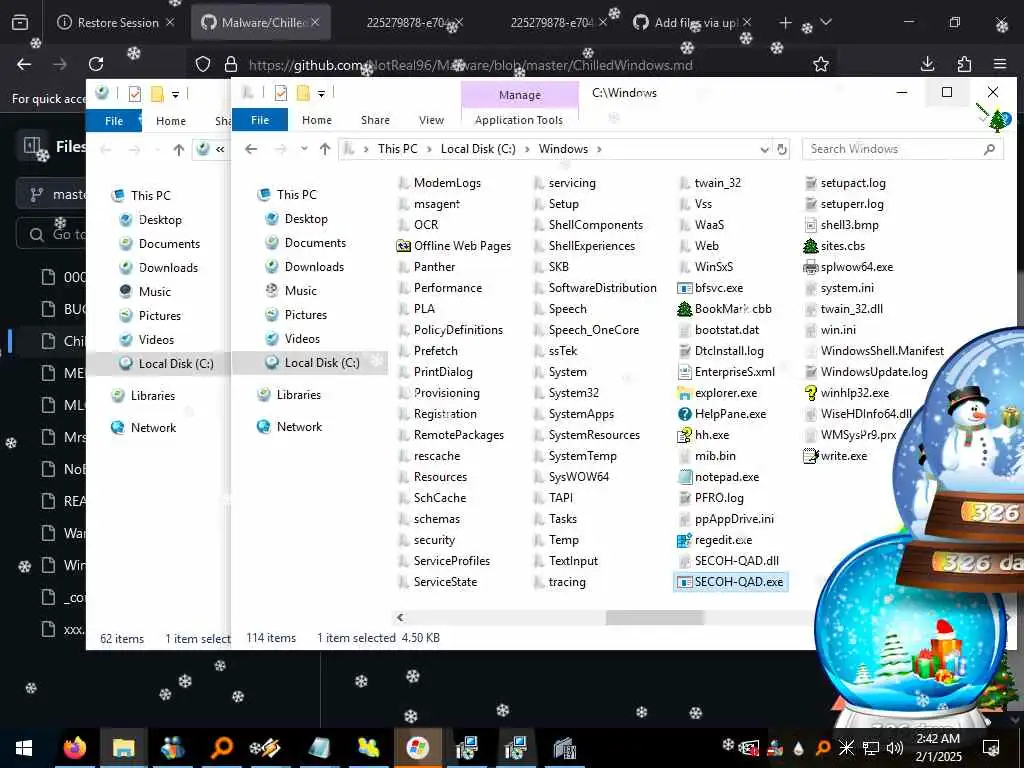Switch to Home ribbon tab in C:\Windows window
Image resolution: width=1024 pixels, height=768 pixels.
pyautogui.click(x=317, y=120)
